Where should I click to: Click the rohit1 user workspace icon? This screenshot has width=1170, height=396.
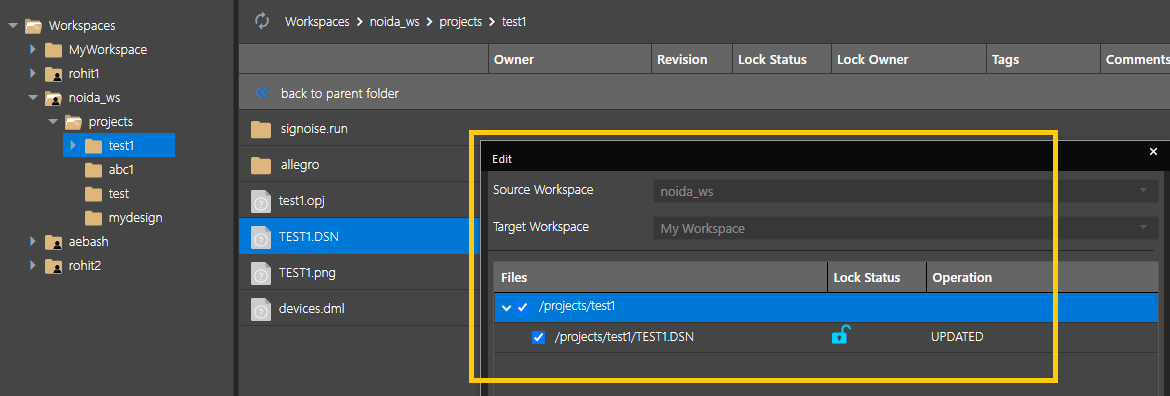(53, 74)
